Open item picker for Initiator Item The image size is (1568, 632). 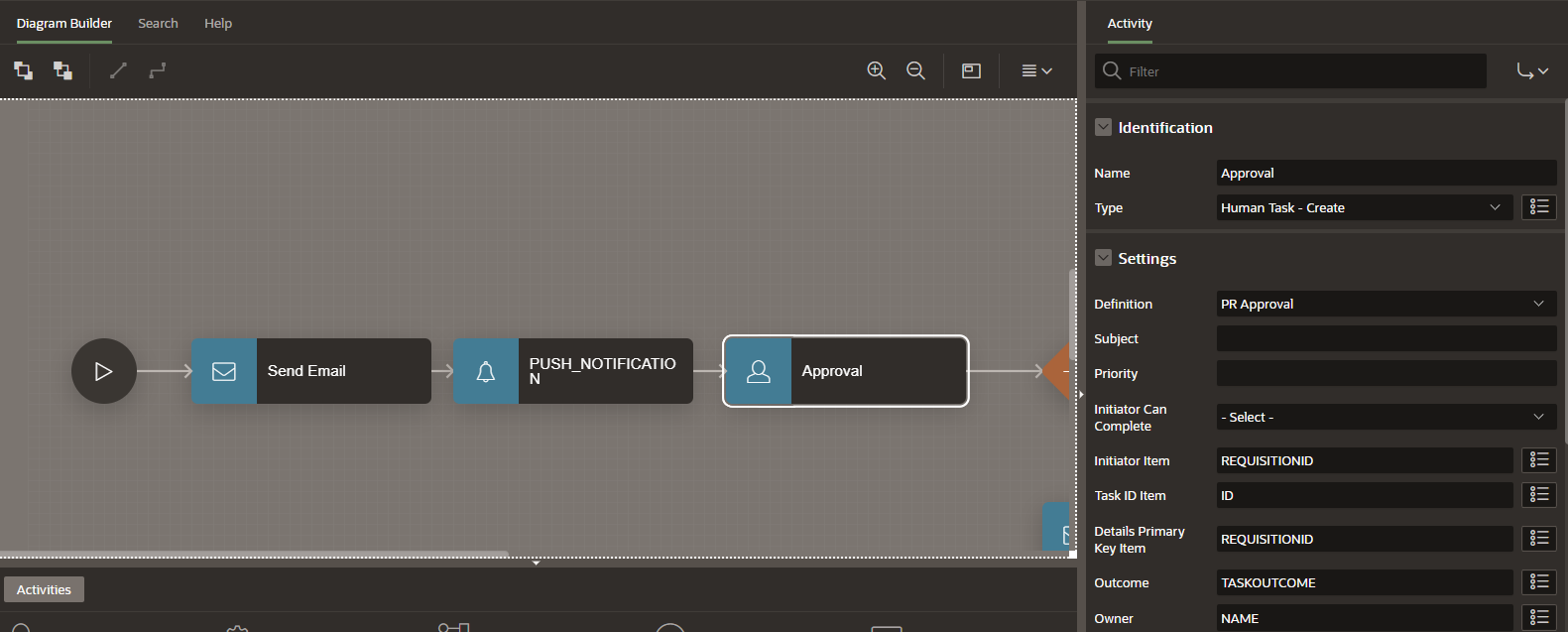coord(1539,460)
